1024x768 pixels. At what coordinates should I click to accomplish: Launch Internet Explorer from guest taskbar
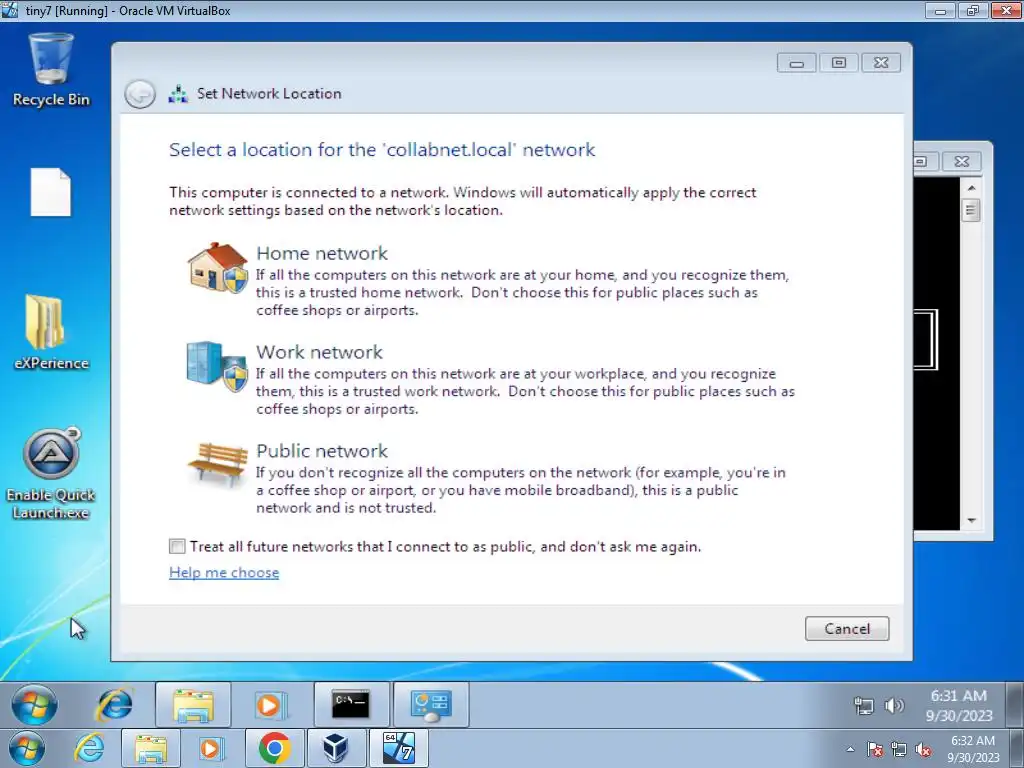(115, 705)
